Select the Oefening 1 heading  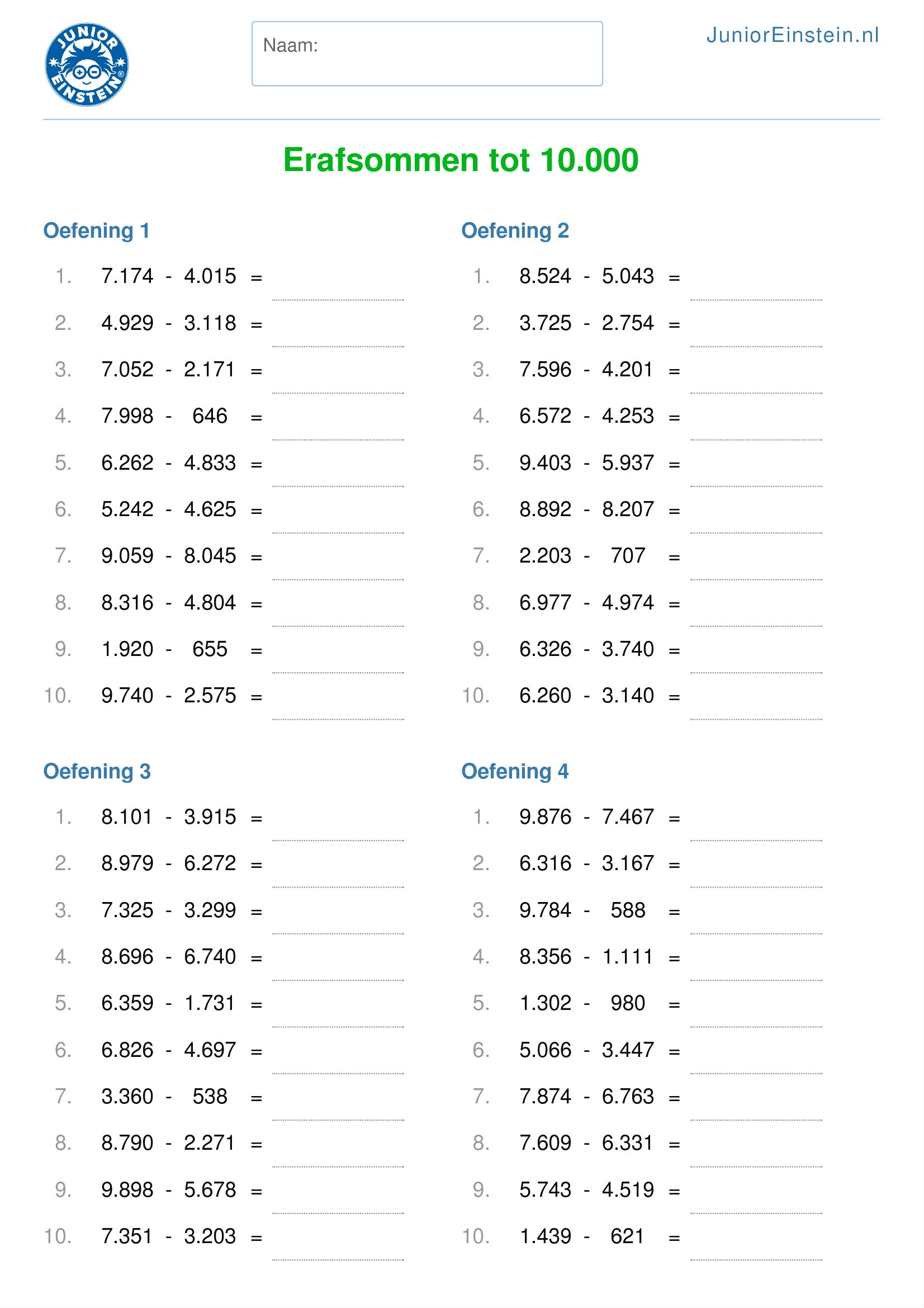96,231
